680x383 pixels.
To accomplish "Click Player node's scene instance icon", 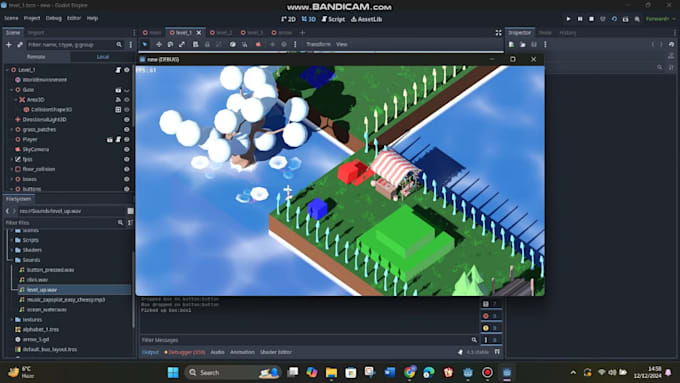I will (x=110, y=140).
